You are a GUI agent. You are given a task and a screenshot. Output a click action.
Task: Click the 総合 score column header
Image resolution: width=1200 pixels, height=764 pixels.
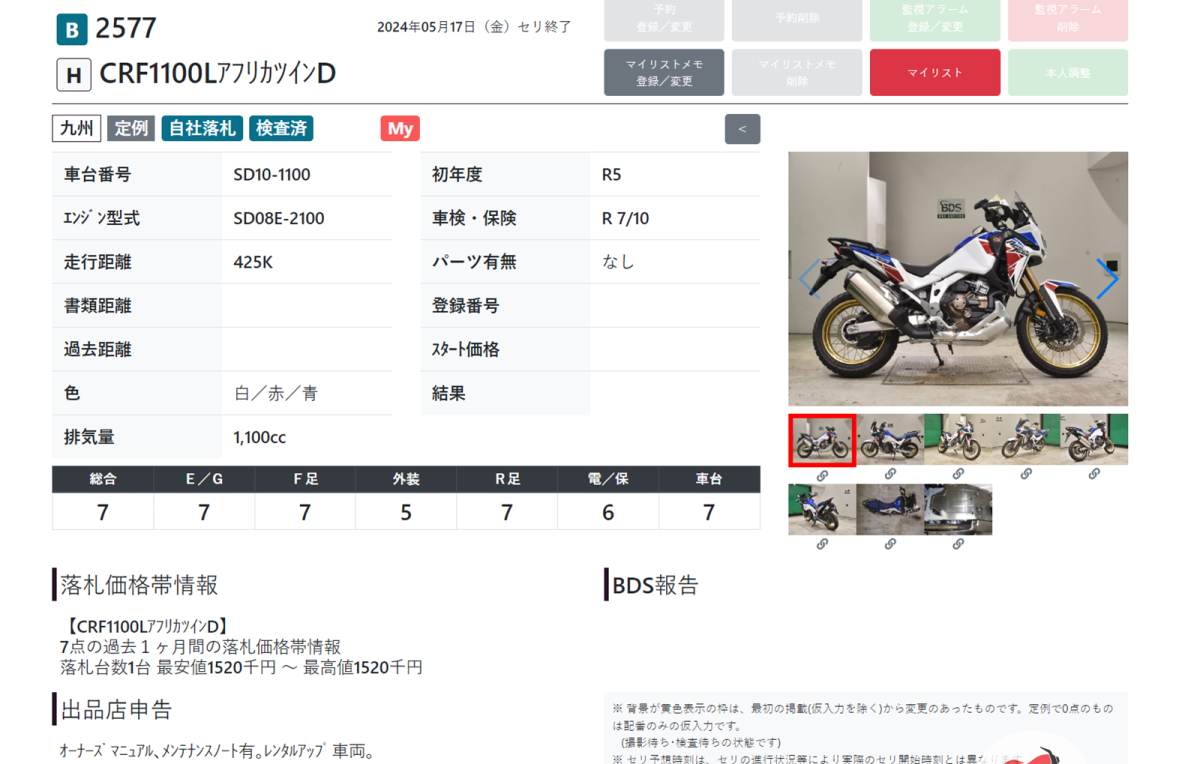click(x=103, y=479)
